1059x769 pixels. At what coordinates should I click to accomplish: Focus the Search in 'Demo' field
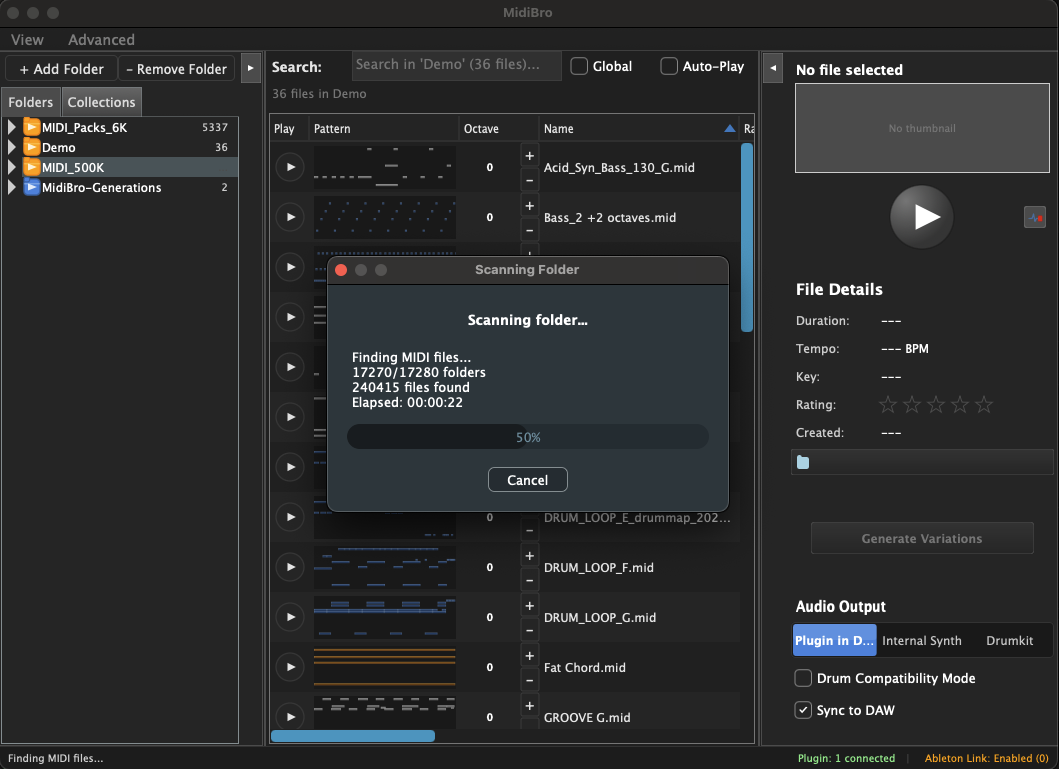tap(457, 65)
